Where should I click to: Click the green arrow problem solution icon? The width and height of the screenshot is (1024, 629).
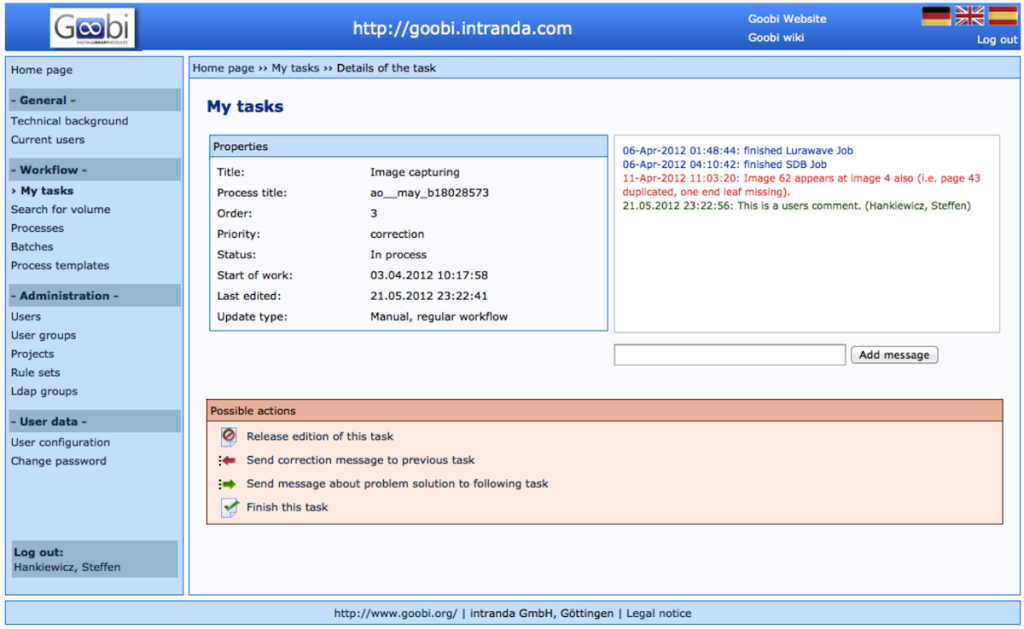click(x=227, y=484)
